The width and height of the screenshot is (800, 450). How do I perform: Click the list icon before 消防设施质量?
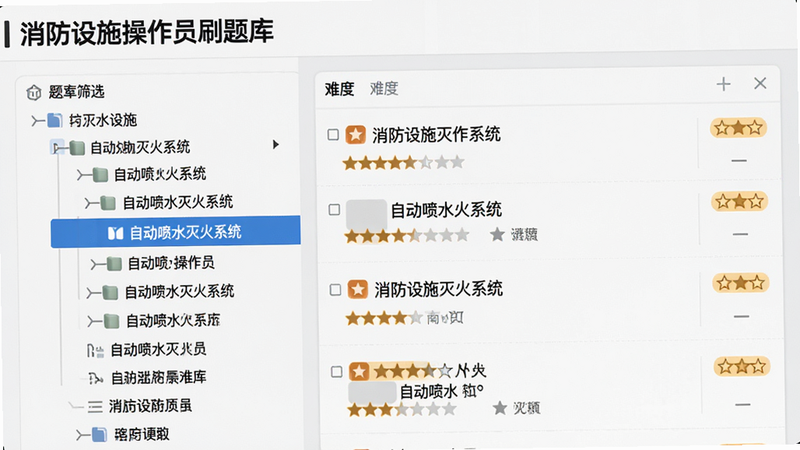[95, 407]
